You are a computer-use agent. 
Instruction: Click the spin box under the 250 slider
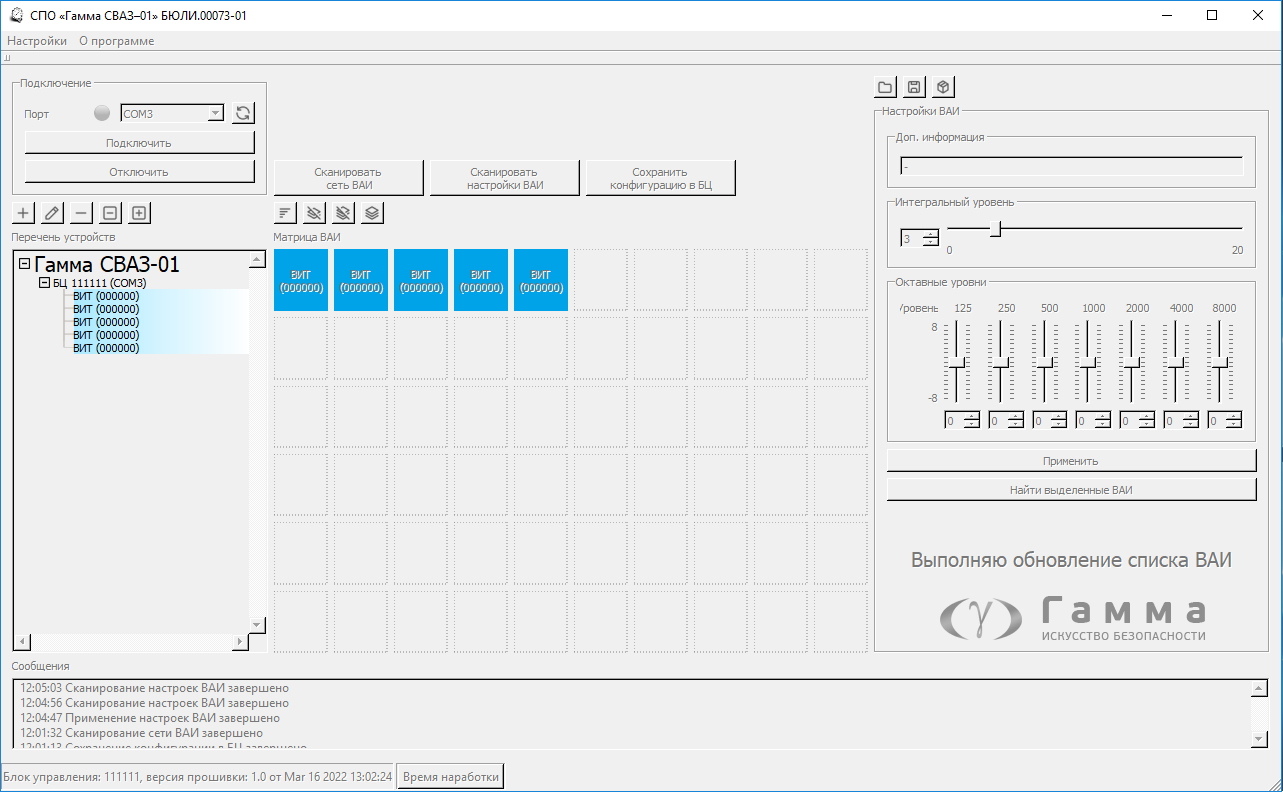pos(1007,421)
